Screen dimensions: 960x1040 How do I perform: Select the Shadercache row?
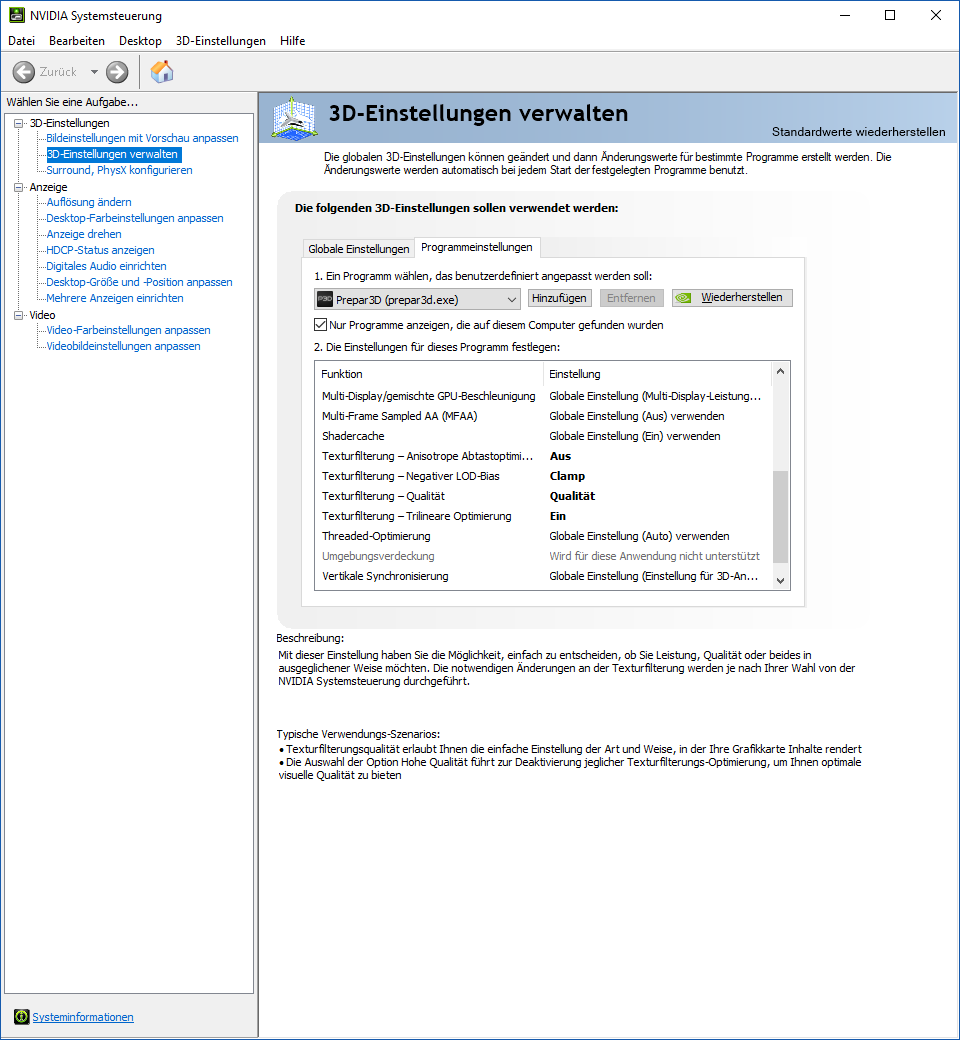[x=543, y=436]
